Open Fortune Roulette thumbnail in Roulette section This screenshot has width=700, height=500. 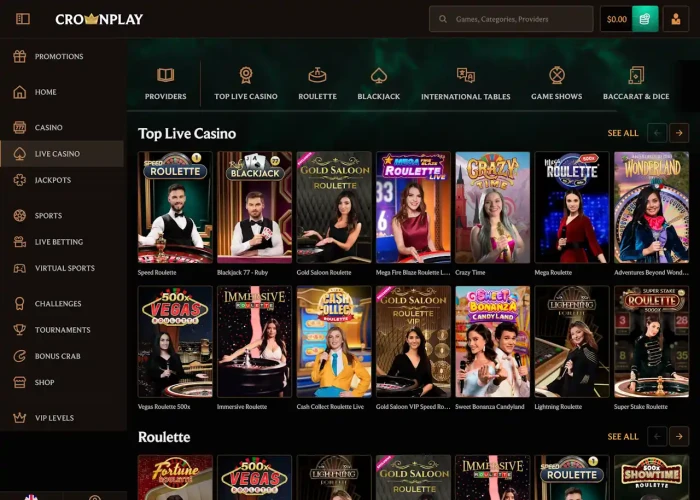coord(175,477)
